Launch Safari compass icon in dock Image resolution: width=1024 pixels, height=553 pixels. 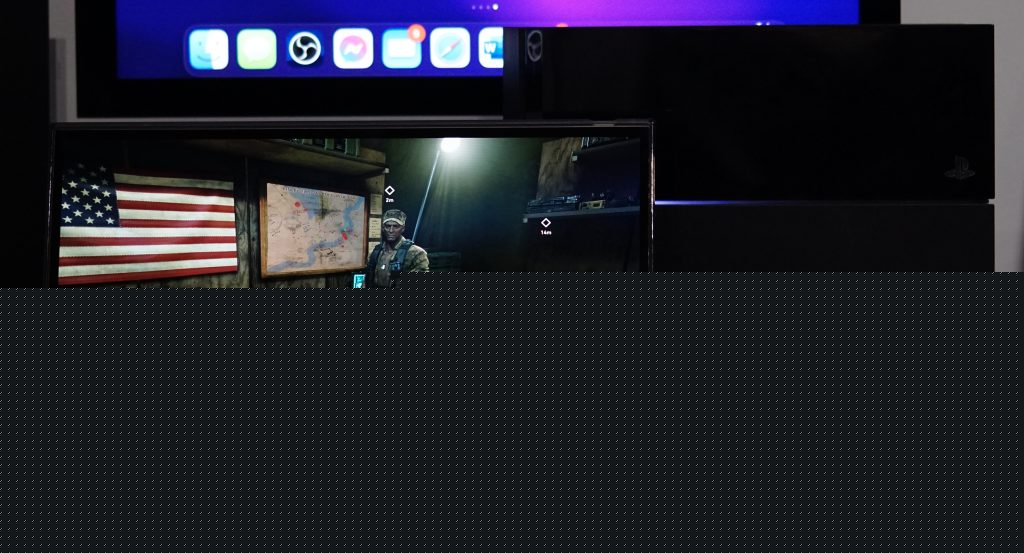click(x=450, y=48)
